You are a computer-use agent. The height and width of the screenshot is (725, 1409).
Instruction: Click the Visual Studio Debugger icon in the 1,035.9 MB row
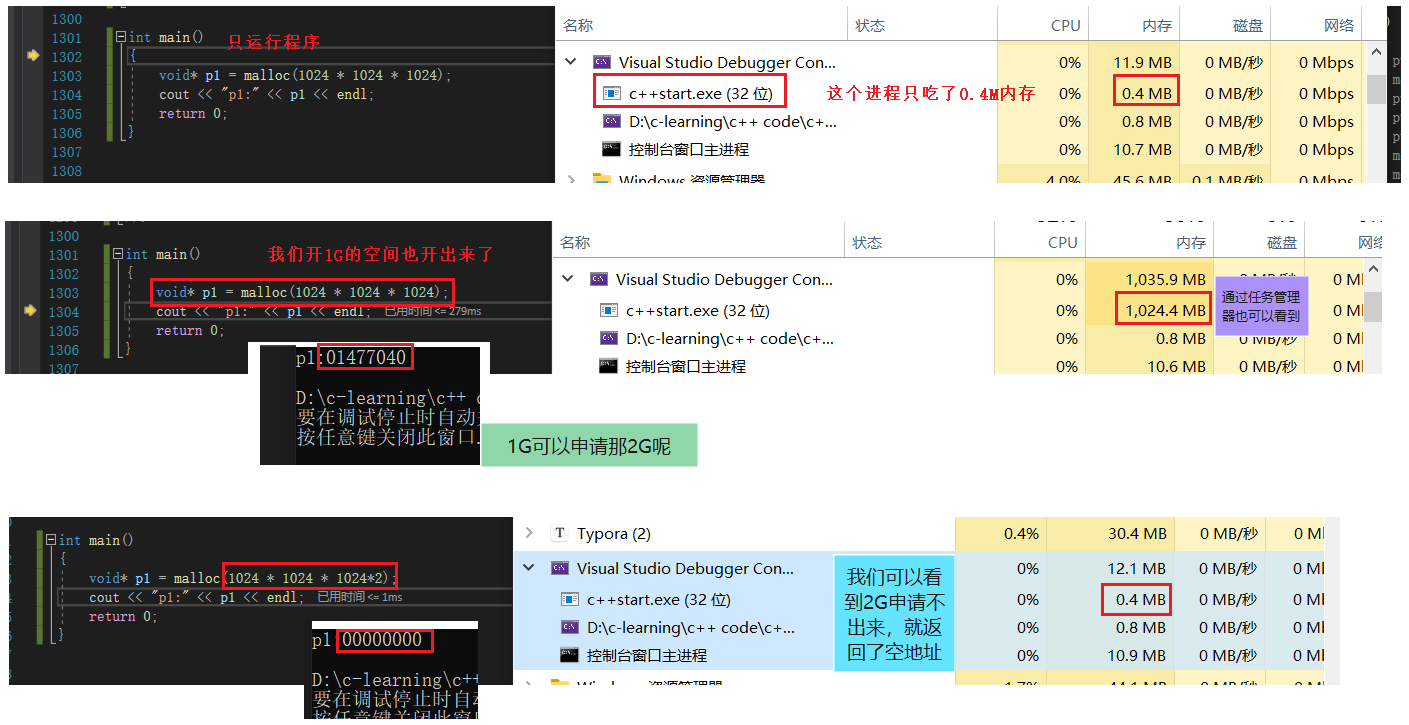tap(599, 280)
